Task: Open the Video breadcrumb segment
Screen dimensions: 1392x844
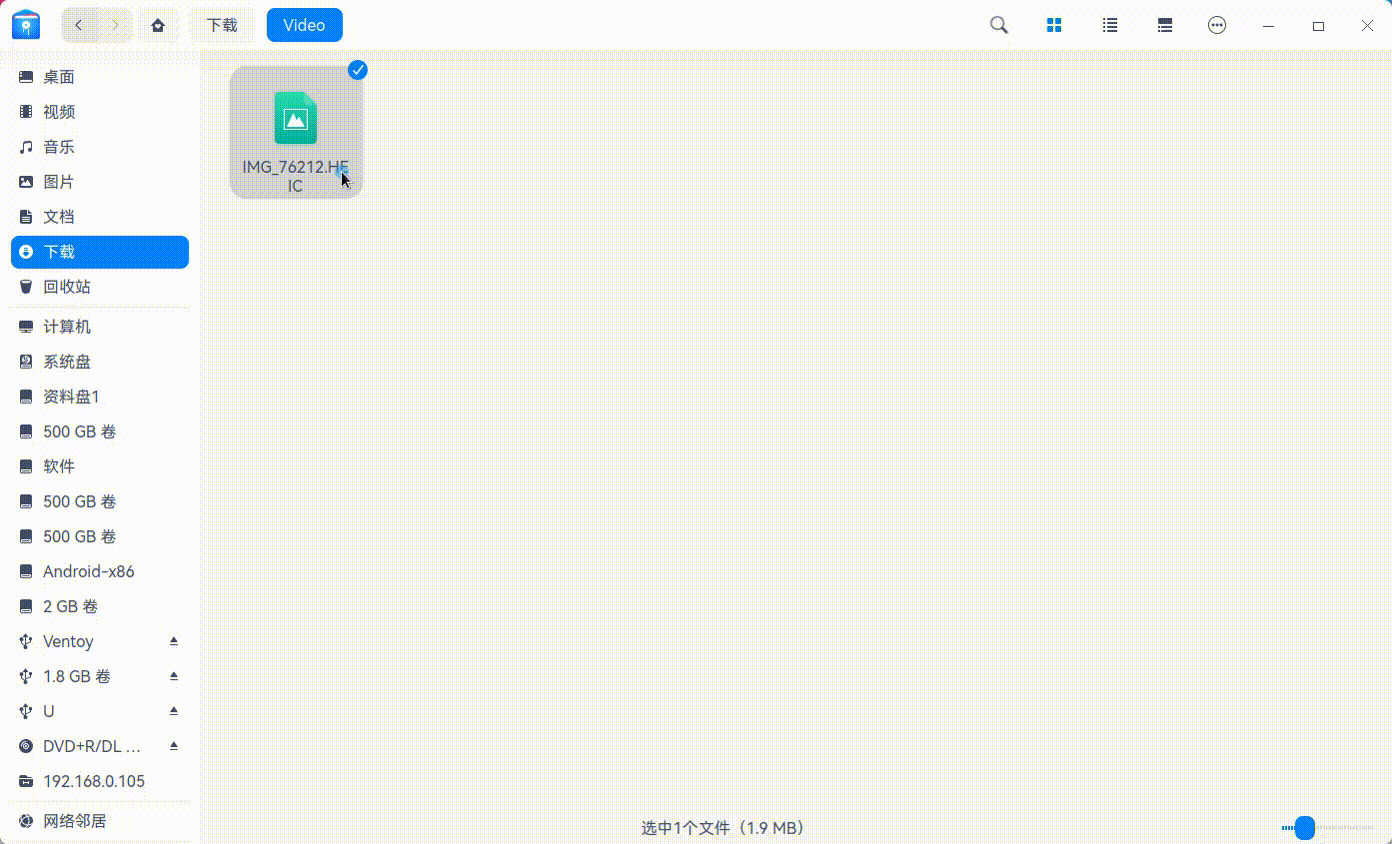Action: (x=304, y=25)
